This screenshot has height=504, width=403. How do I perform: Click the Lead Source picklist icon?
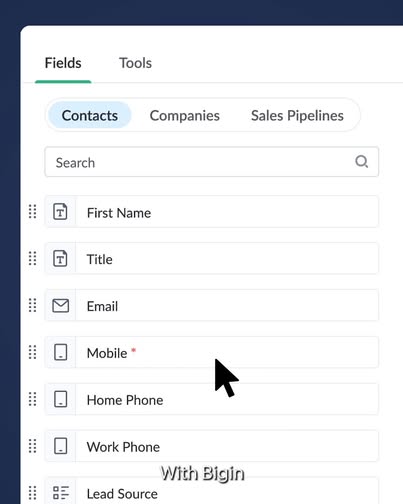pos(61,493)
